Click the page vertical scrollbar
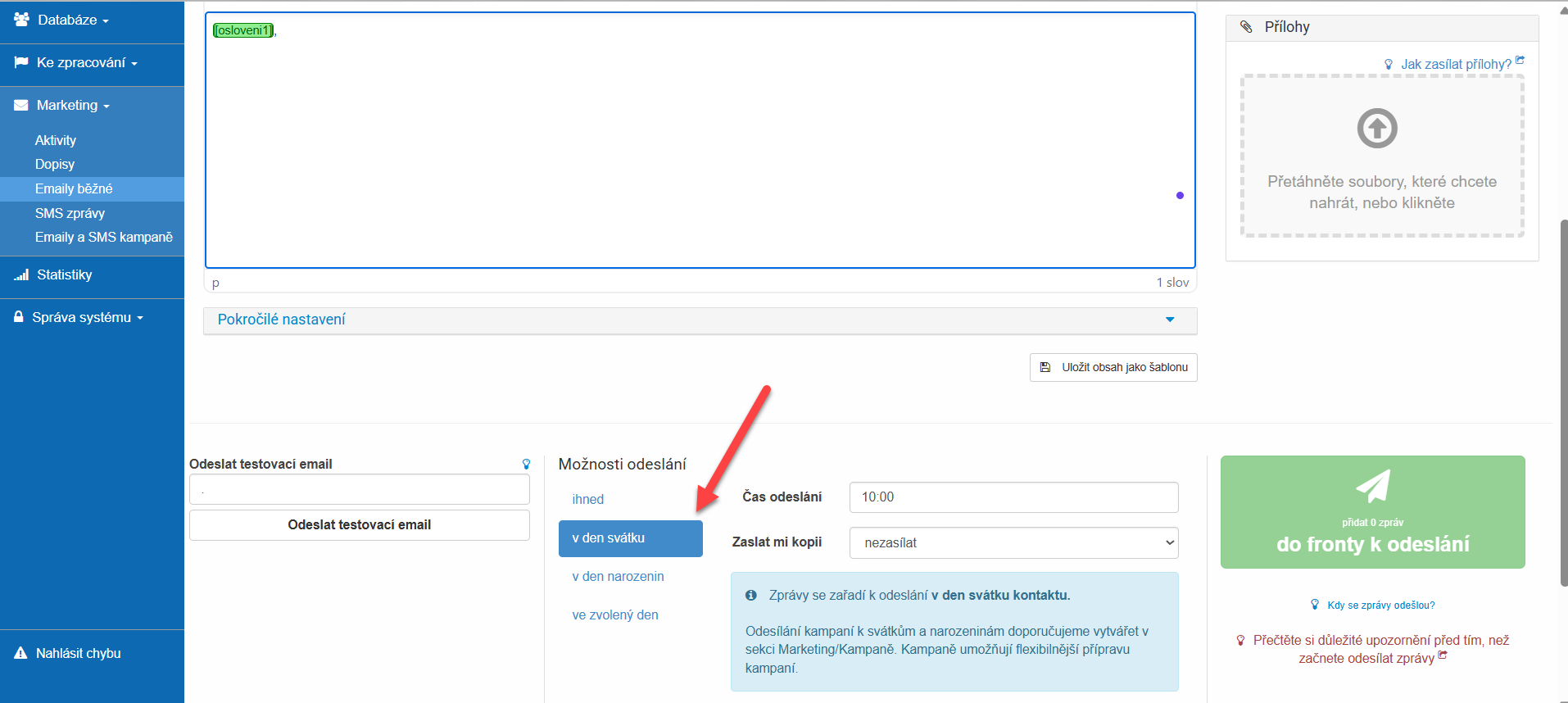 [x=1564, y=401]
